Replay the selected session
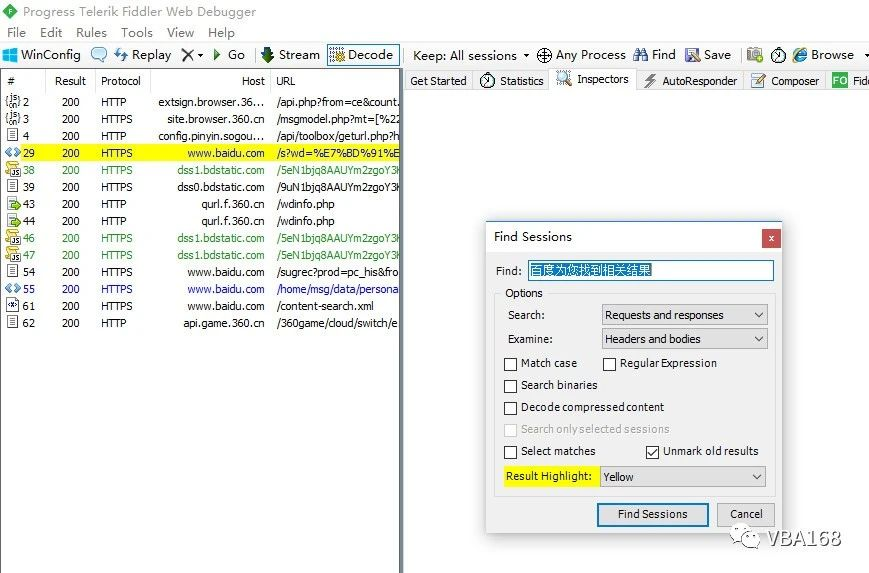 142,55
